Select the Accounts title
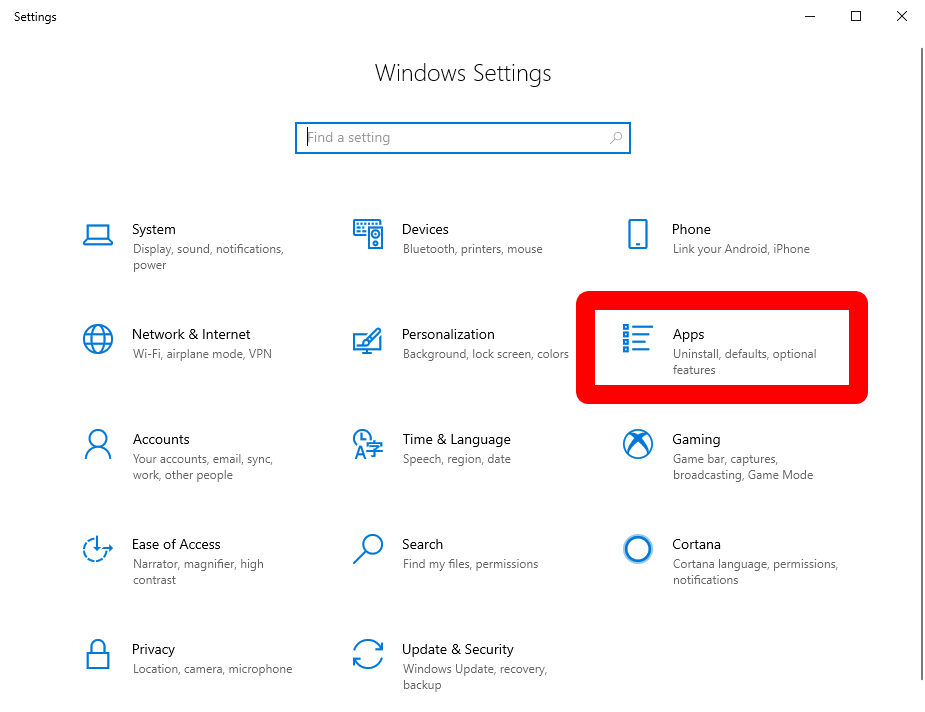Image resolution: width=925 pixels, height=712 pixels. 161,439
